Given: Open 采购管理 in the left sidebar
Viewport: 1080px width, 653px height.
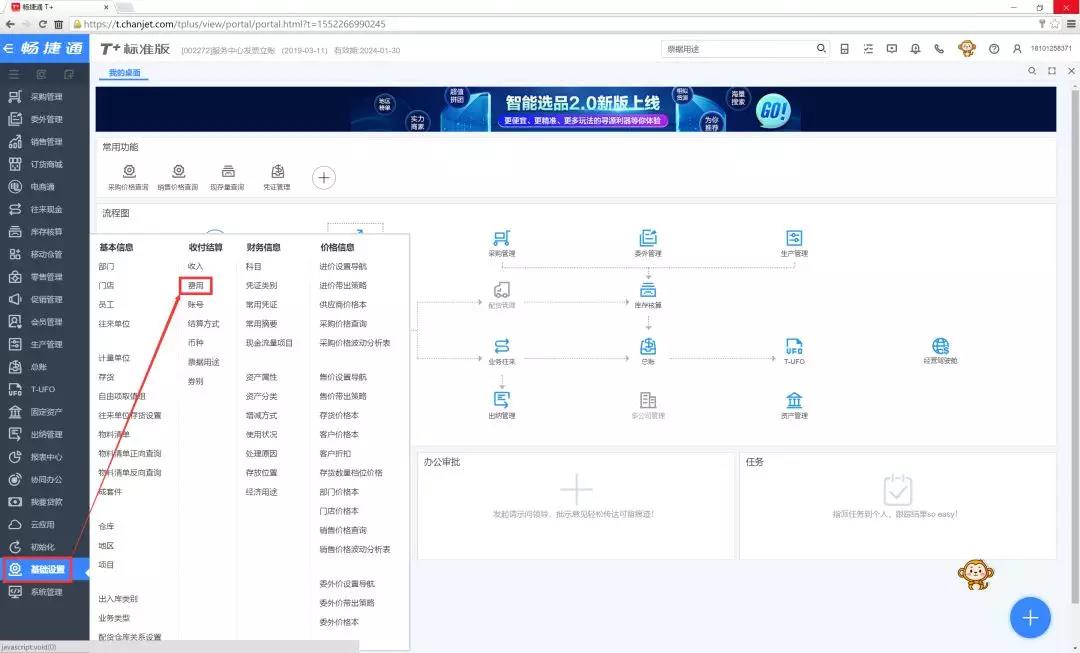Looking at the screenshot, I should point(45,97).
